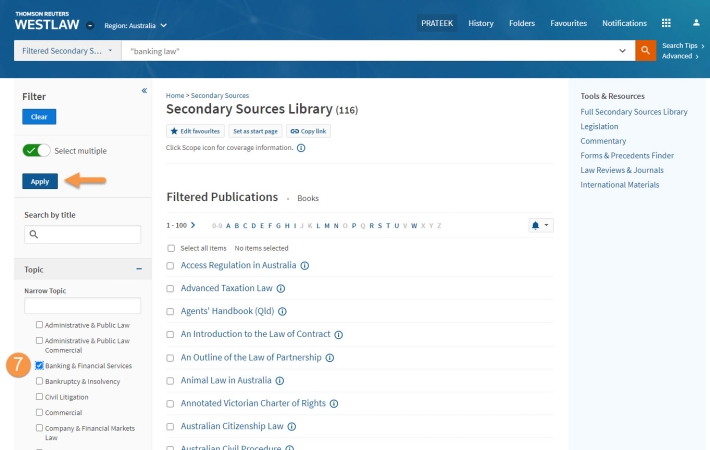Check Civil Litigation topic
This screenshot has height=450, width=710.
coord(39,397)
